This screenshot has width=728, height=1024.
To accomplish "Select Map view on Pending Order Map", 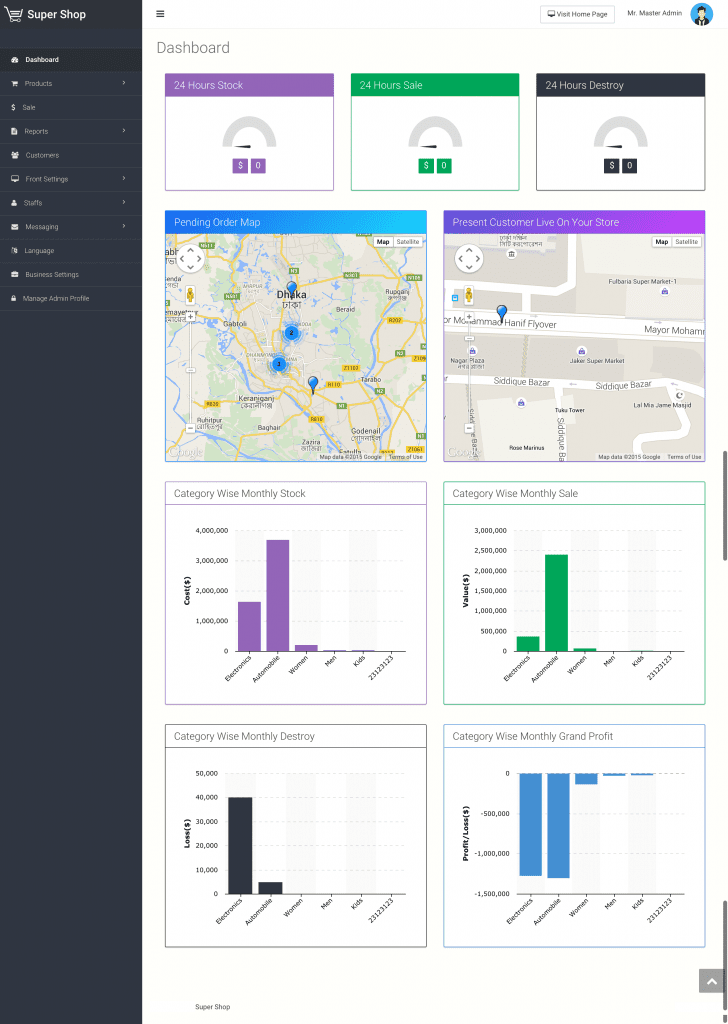I will [383, 242].
